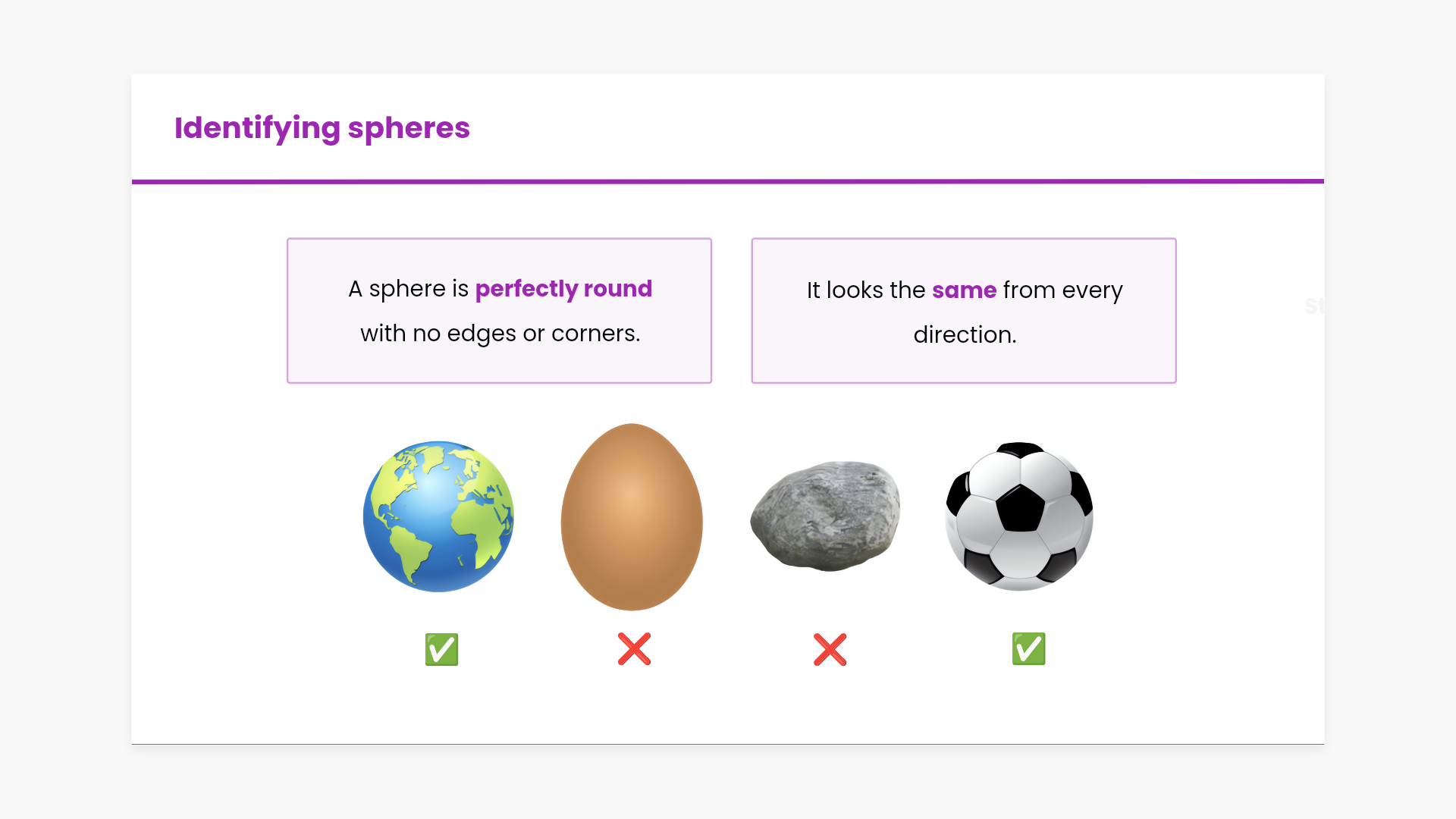Select the brown egg picture
Viewport: 1456px width, 819px height.
(x=632, y=517)
